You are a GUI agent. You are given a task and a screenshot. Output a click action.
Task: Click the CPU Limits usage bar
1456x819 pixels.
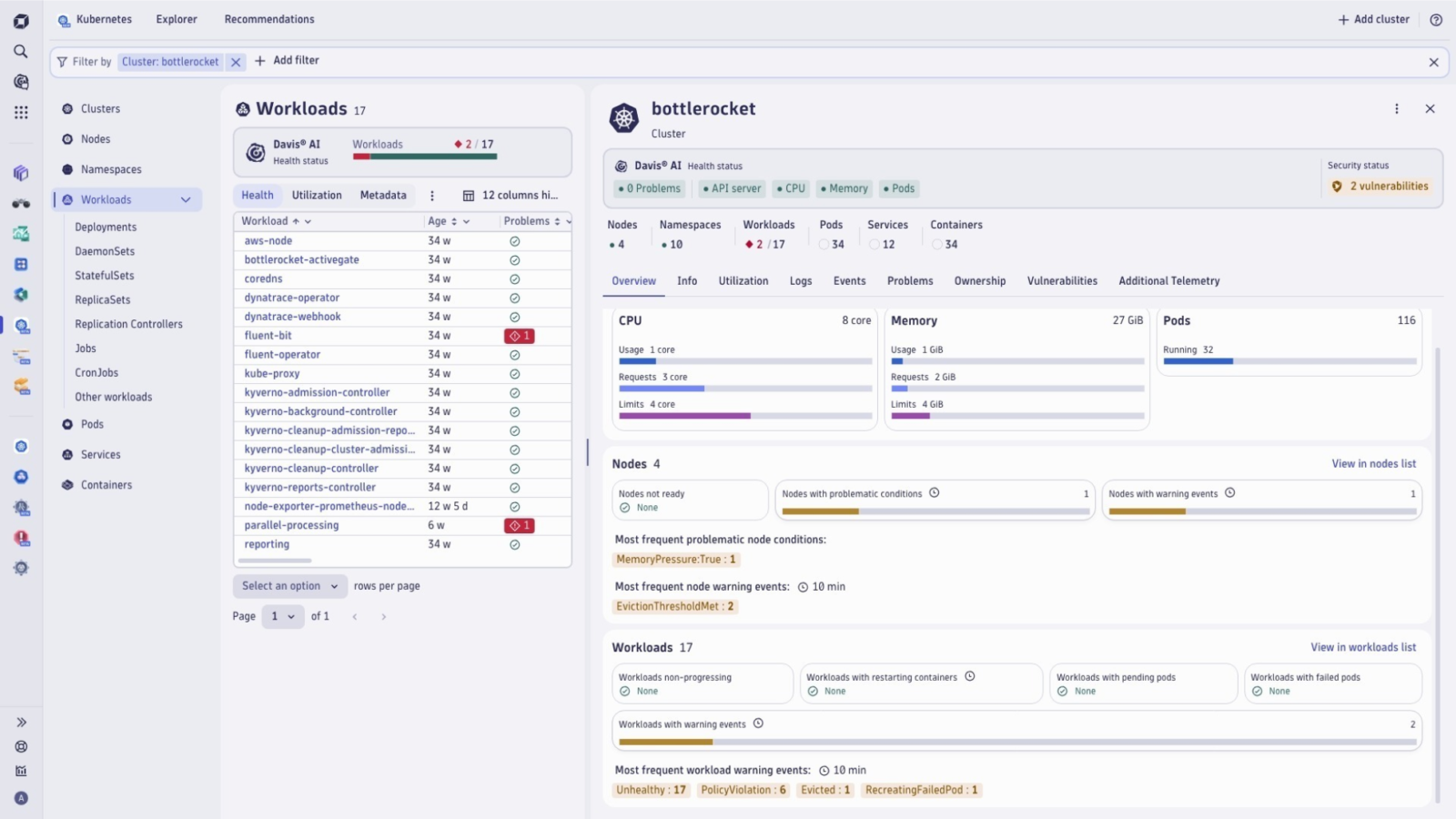coord(745,416)
